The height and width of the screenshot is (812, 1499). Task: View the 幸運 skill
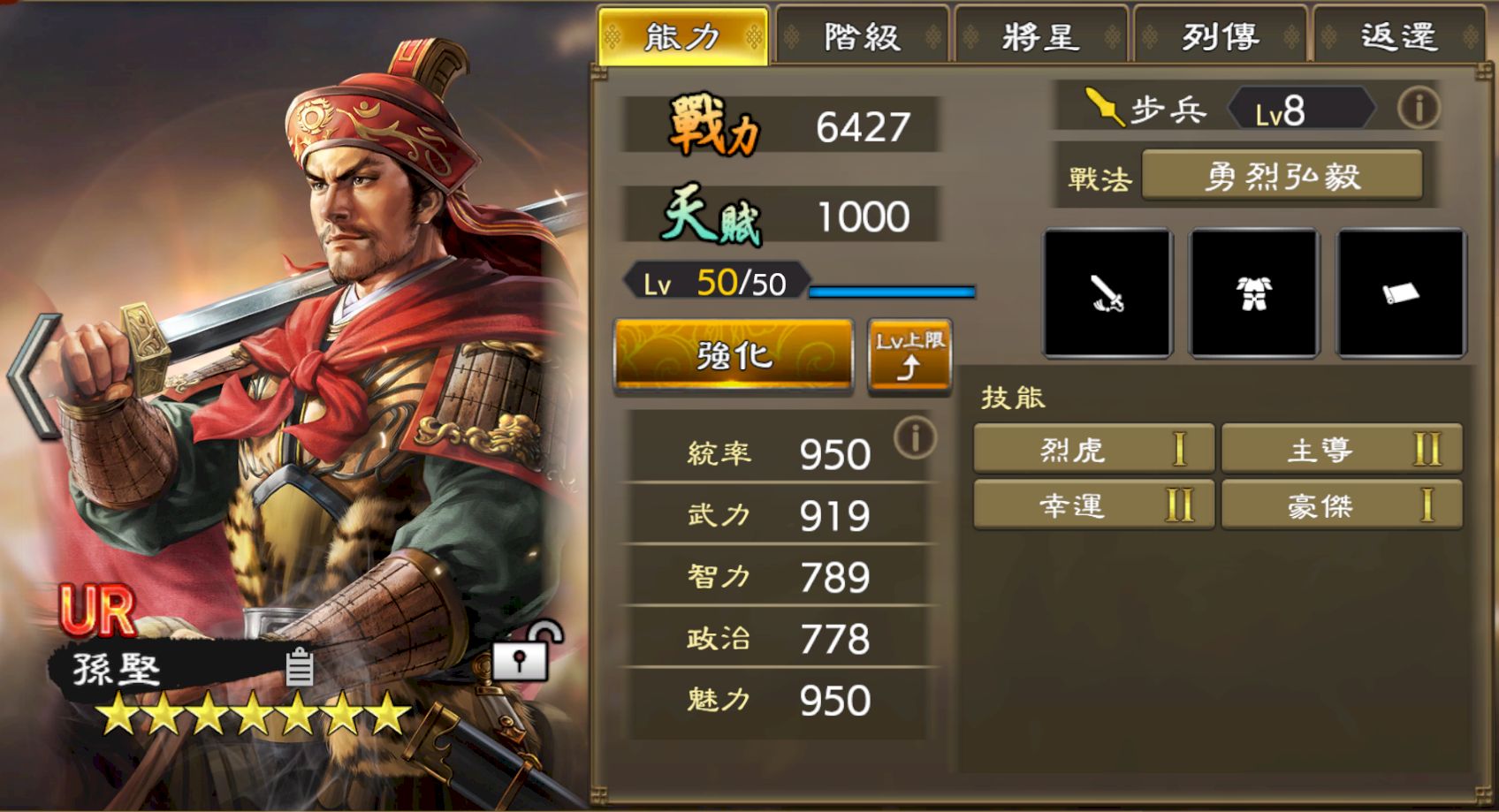1093,505
